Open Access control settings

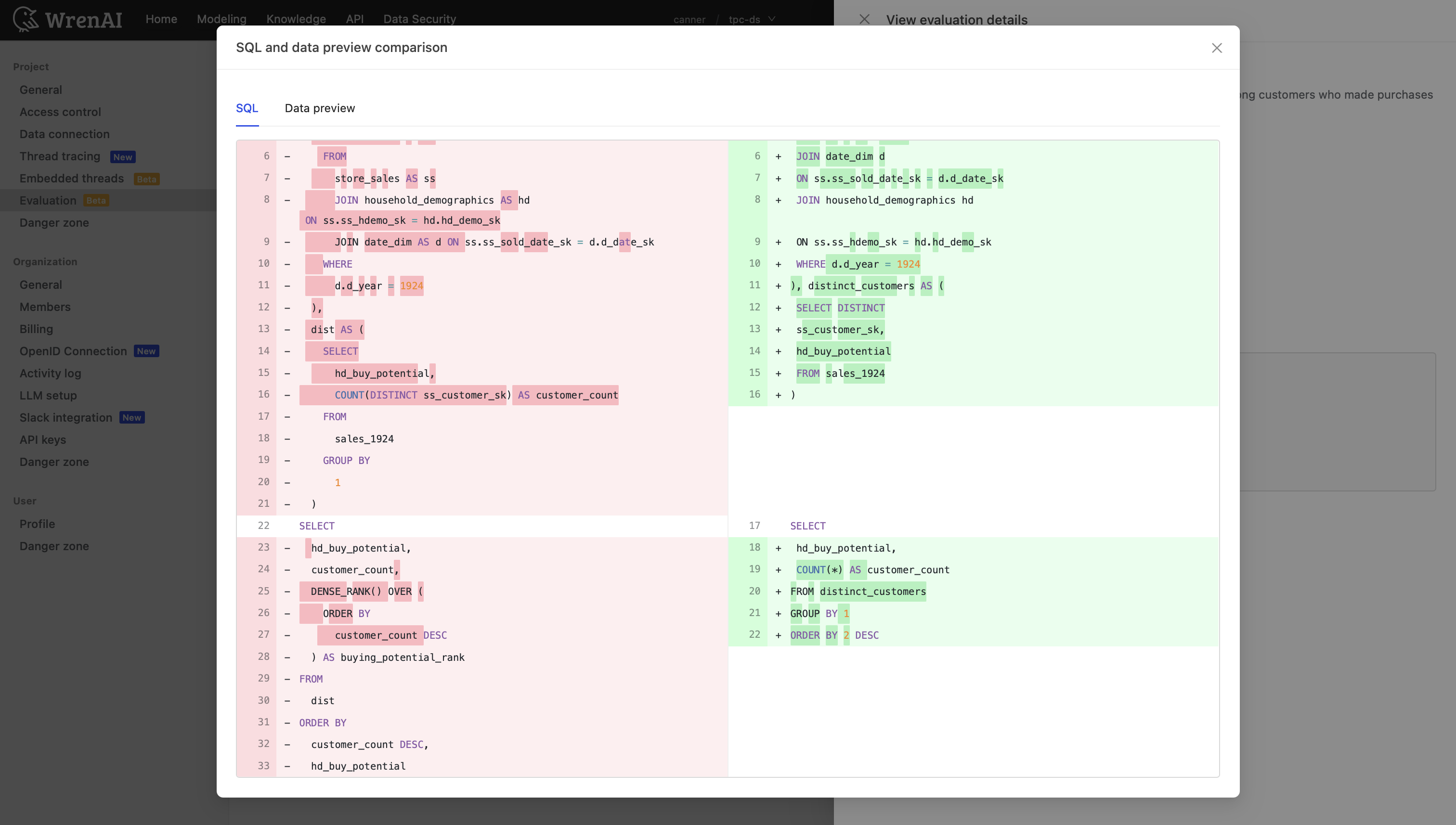60,112
